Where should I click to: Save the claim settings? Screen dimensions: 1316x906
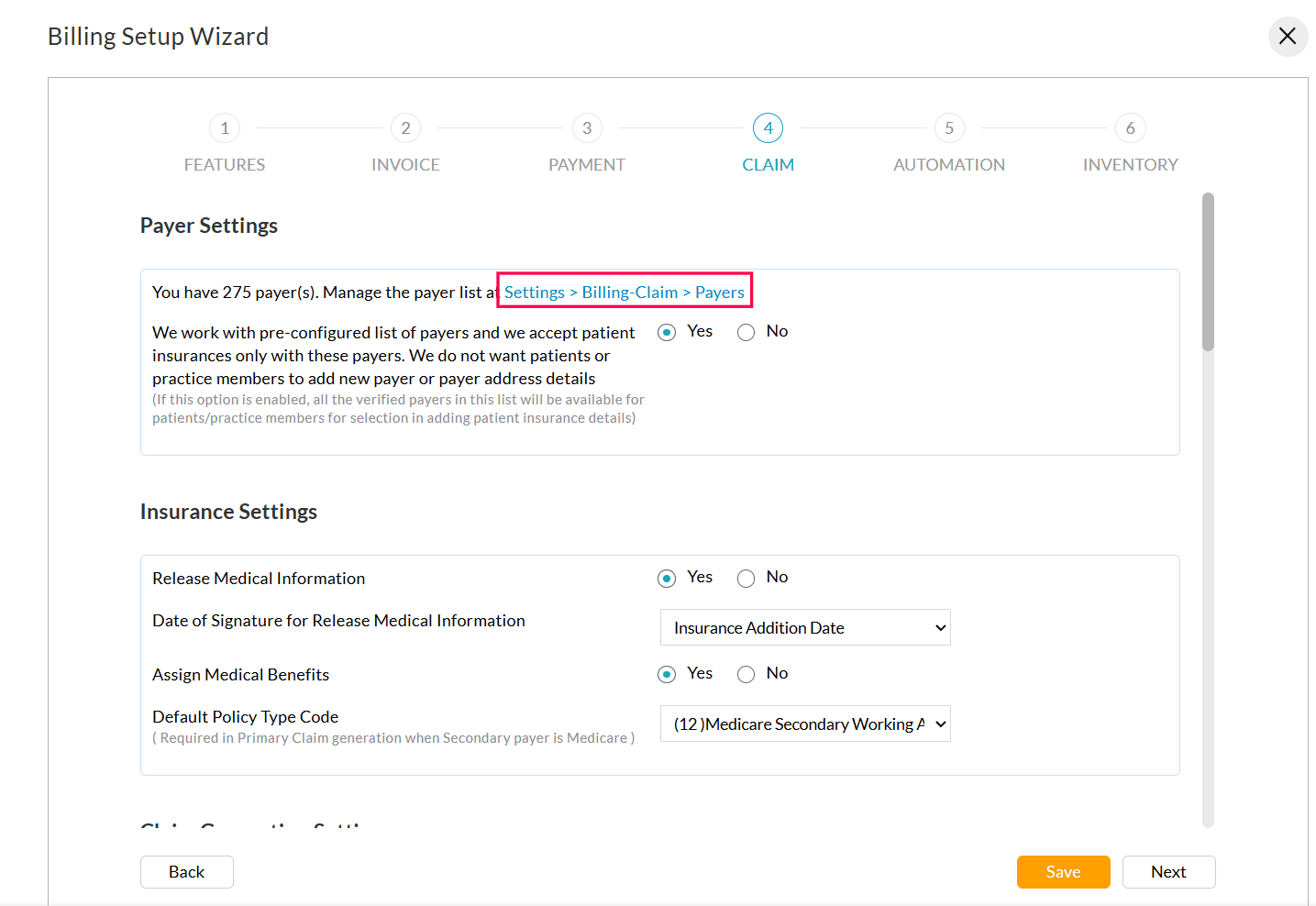coord(1063,871)
